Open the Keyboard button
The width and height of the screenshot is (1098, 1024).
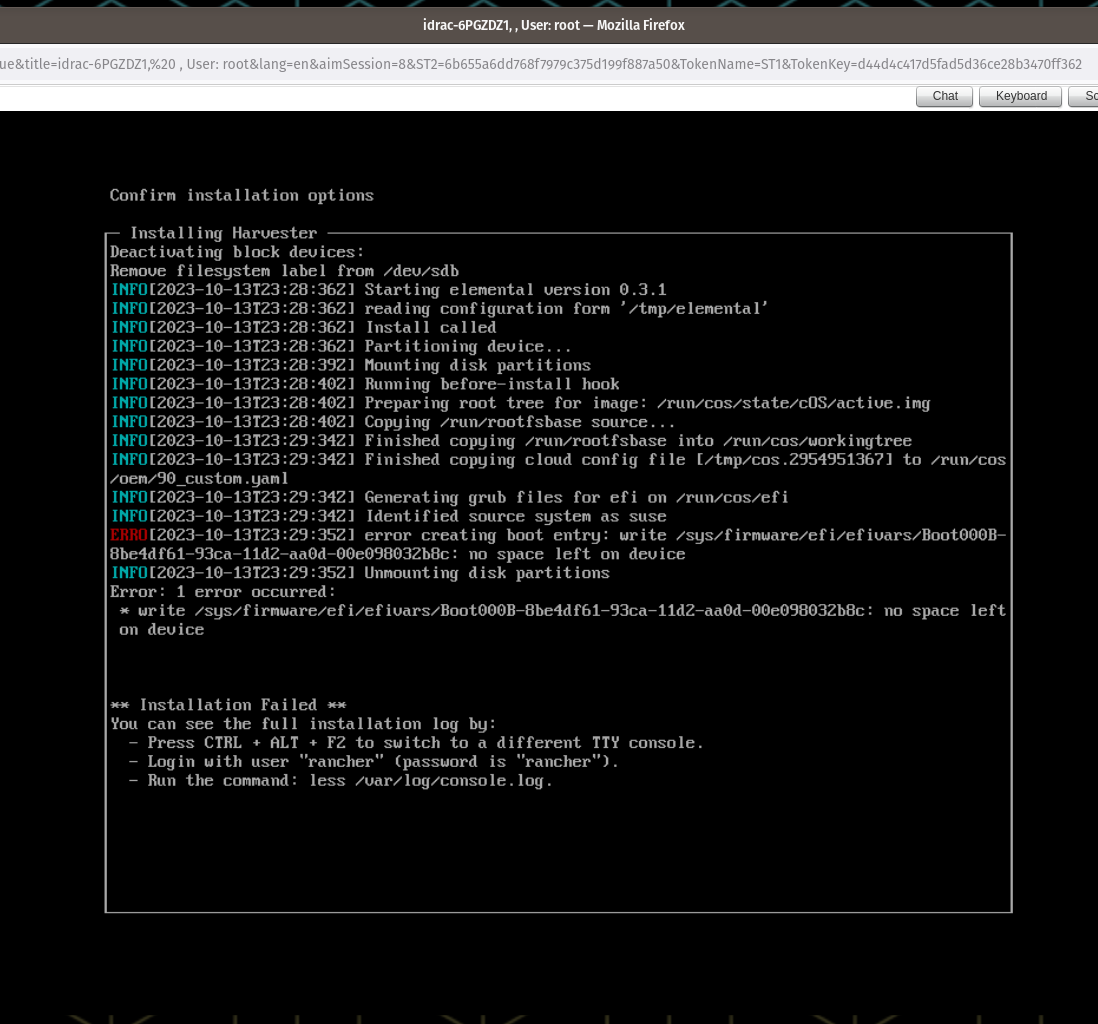click(x=1020, y=96)
